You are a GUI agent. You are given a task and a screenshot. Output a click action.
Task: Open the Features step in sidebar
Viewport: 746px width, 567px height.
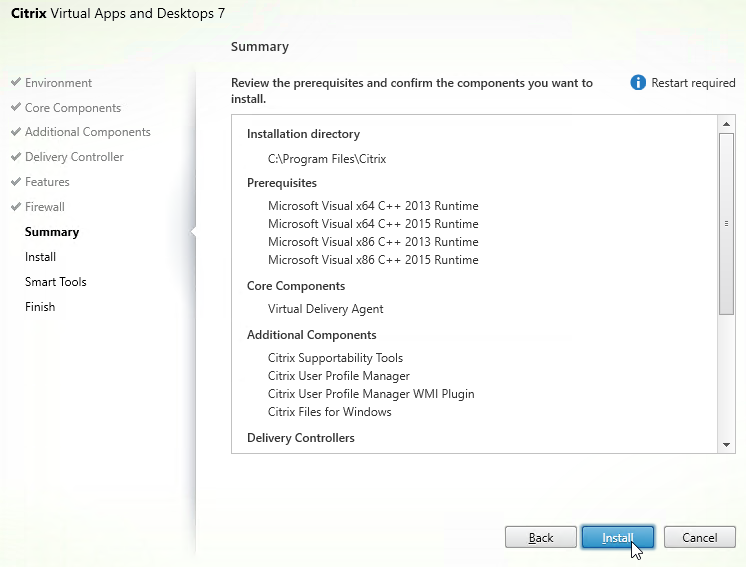click(47, 182)
